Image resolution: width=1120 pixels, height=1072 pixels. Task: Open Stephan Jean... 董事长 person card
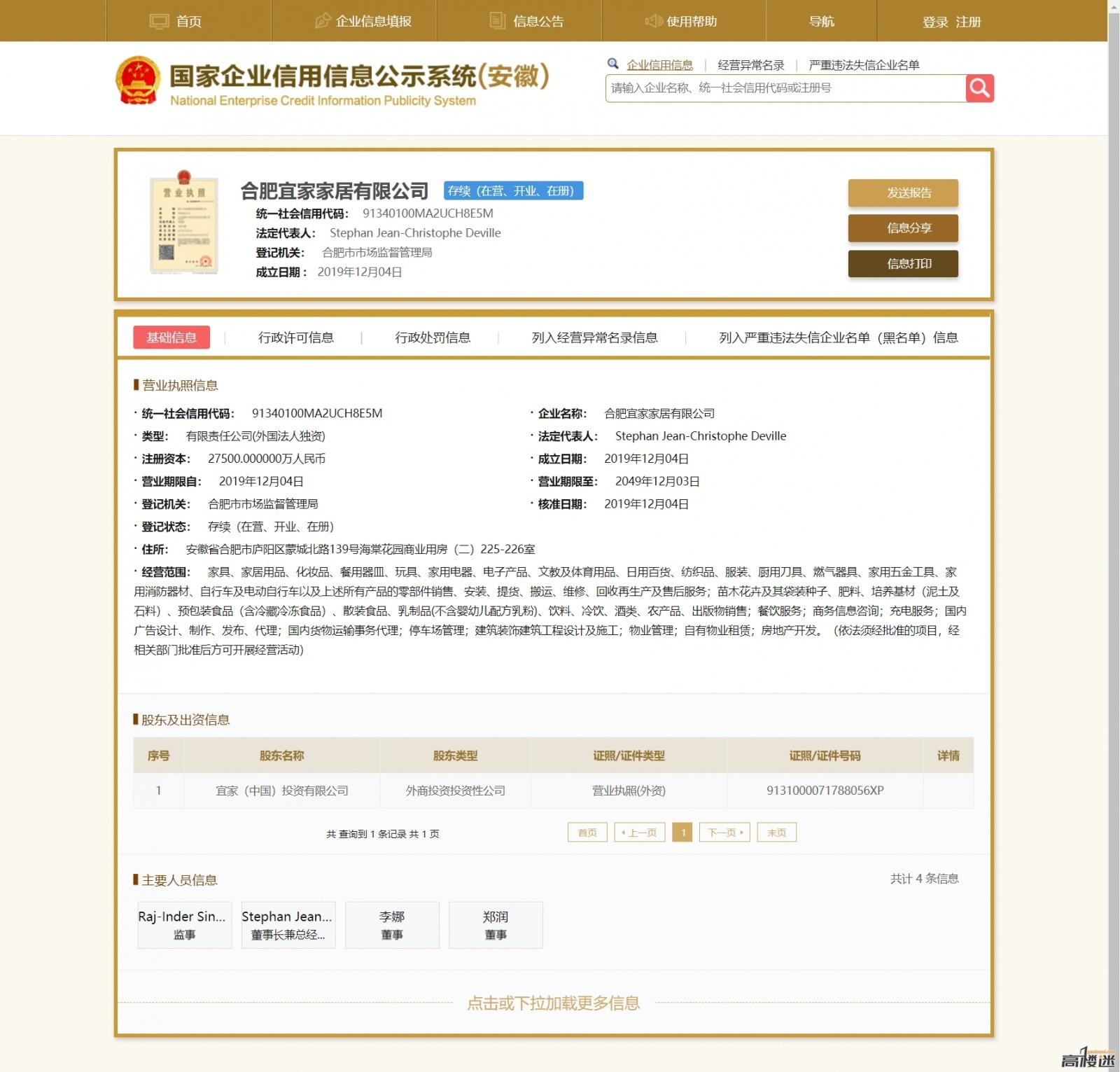[288, 925]
